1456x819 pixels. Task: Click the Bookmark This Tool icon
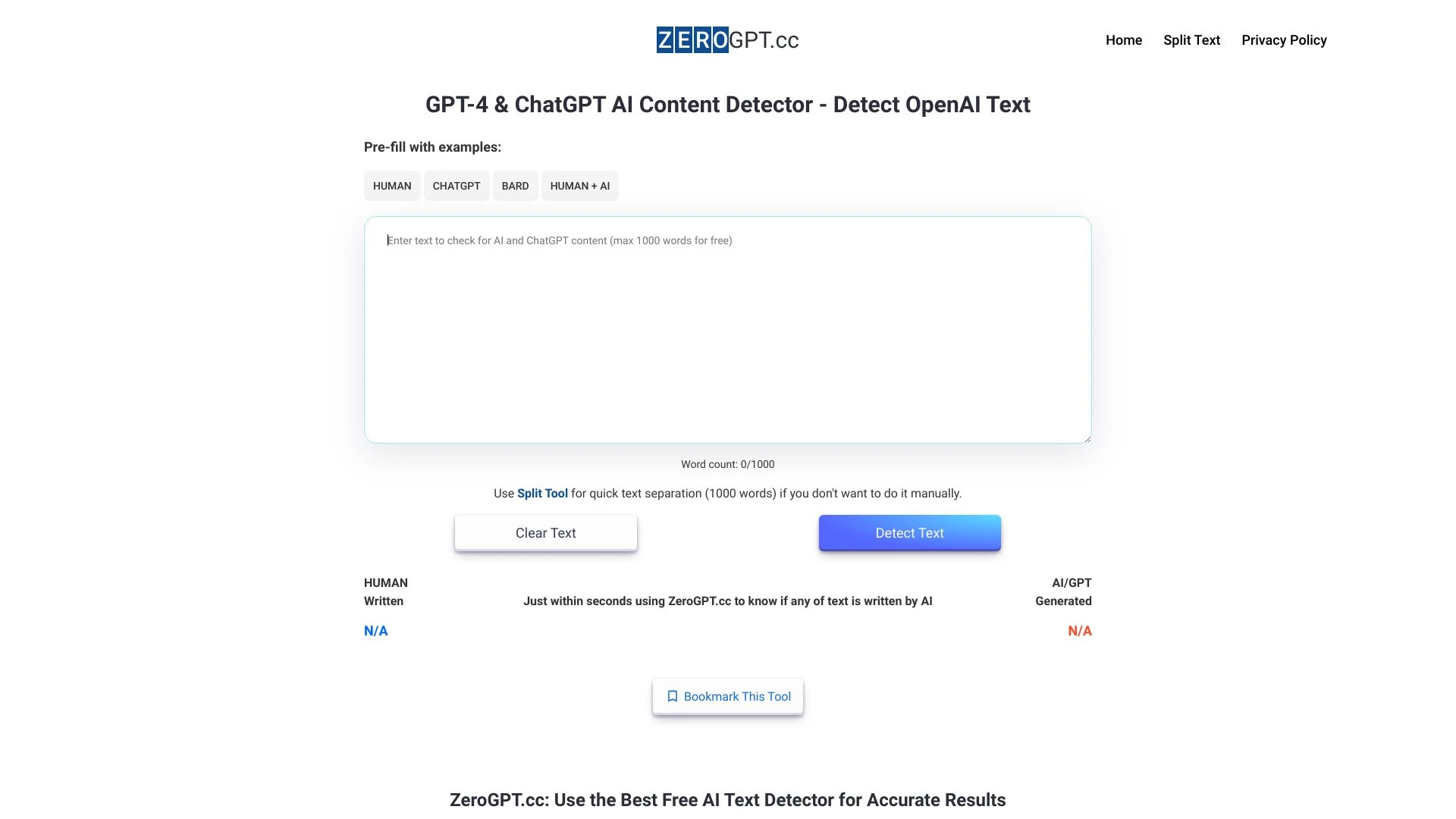click(671, 696)
